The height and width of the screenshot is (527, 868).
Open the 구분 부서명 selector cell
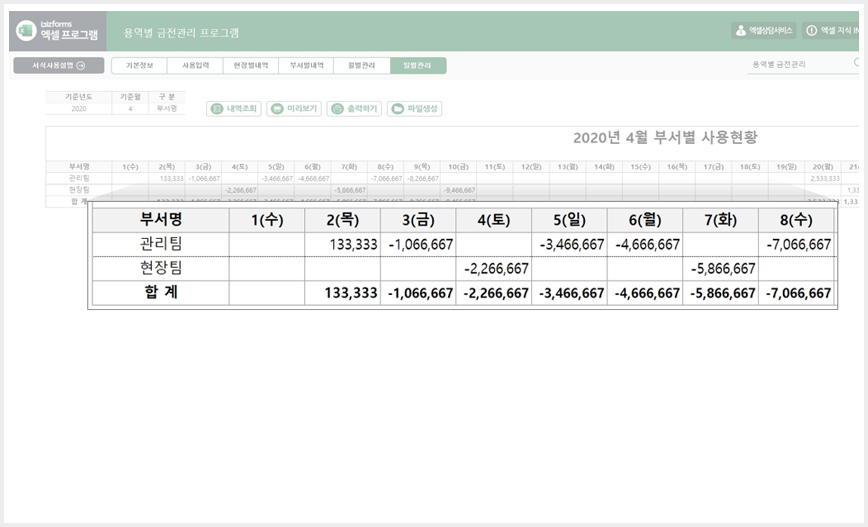point(167,108)
